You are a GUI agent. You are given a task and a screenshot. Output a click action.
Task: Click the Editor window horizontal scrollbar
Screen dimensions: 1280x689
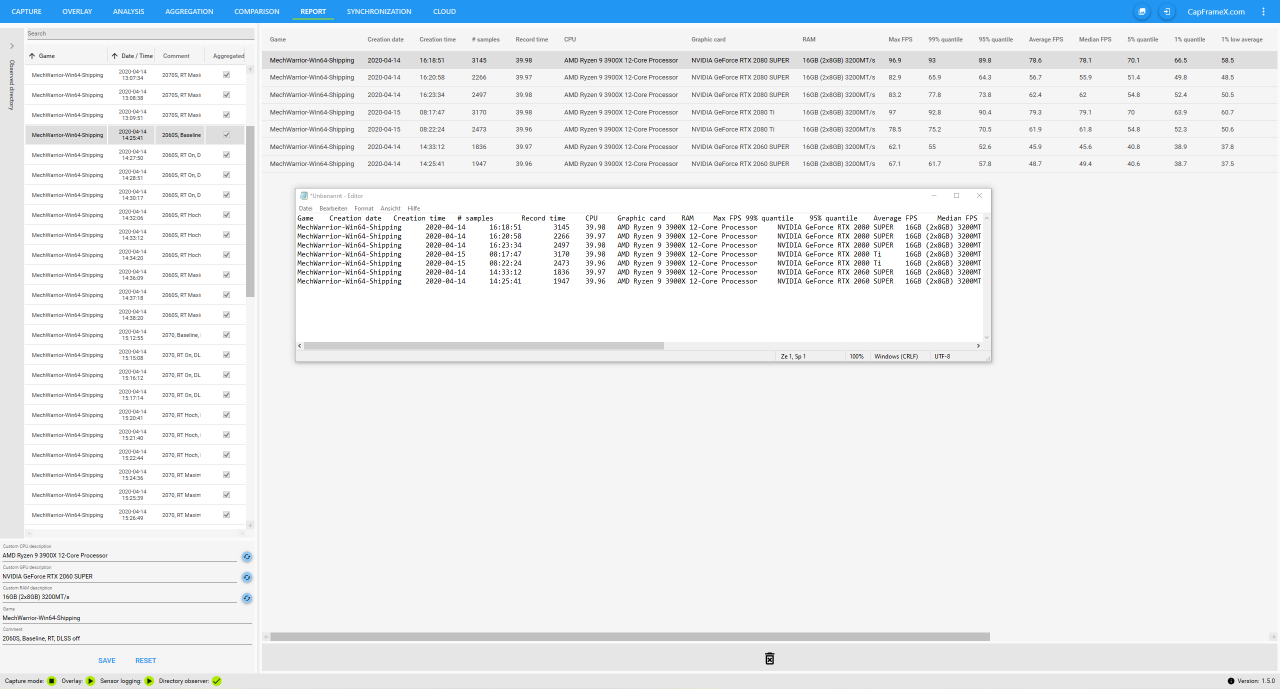(x=484, y=346)
